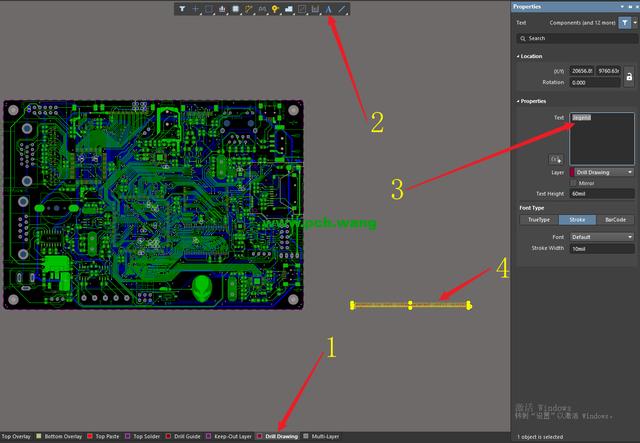This screenshot has width=640, height=443.
Task: Click the Drill Guide color swatch
Action: [168, 436]
